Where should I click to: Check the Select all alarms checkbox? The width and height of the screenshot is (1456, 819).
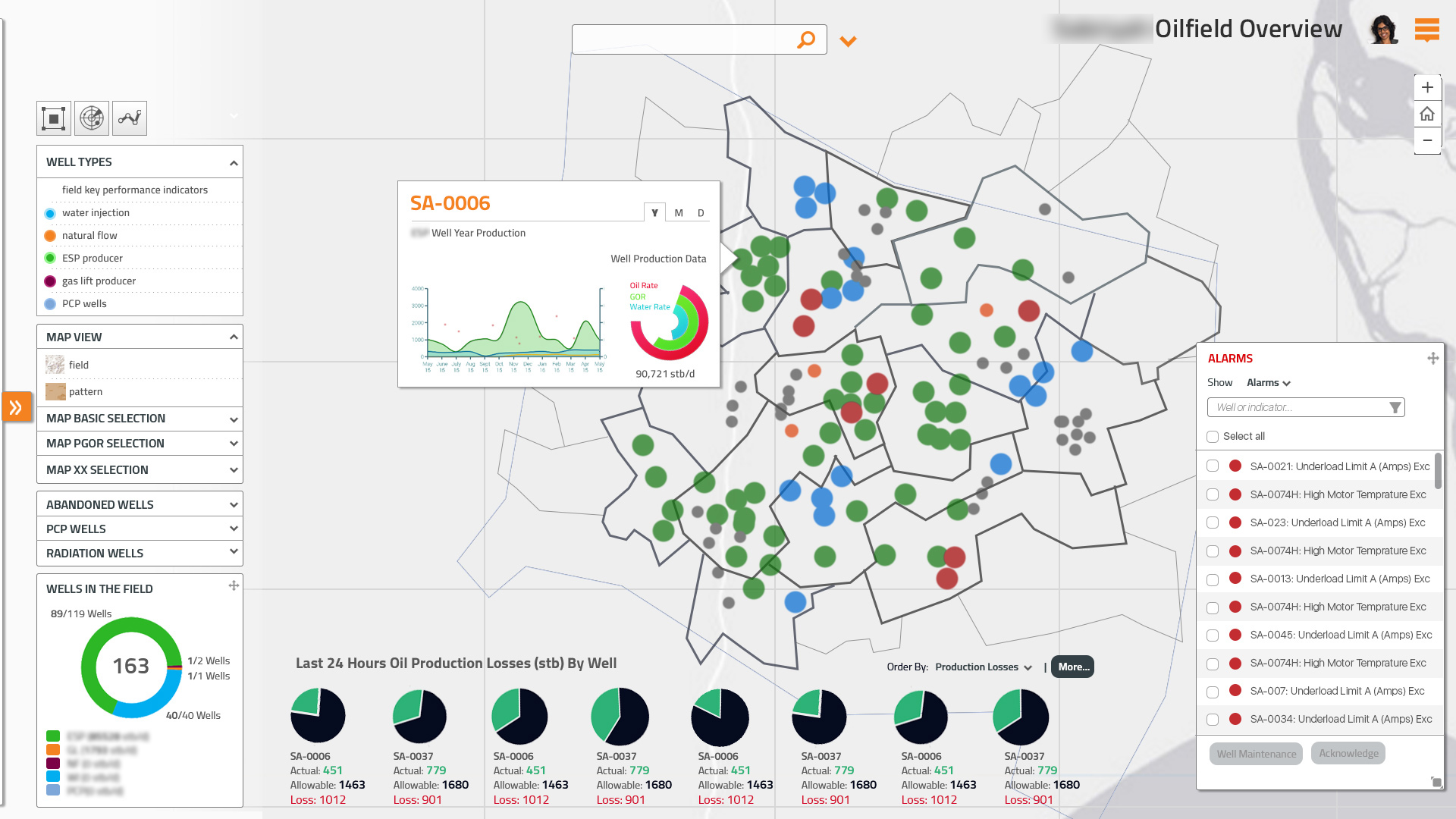(x=1213, y=437)
